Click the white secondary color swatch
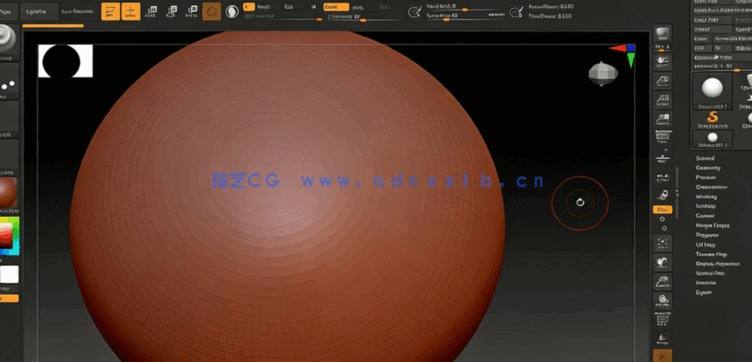 point(9,275)
